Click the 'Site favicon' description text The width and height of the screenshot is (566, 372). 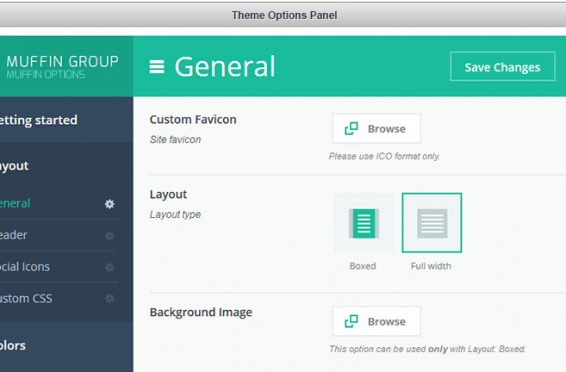(x=175, y=140)
